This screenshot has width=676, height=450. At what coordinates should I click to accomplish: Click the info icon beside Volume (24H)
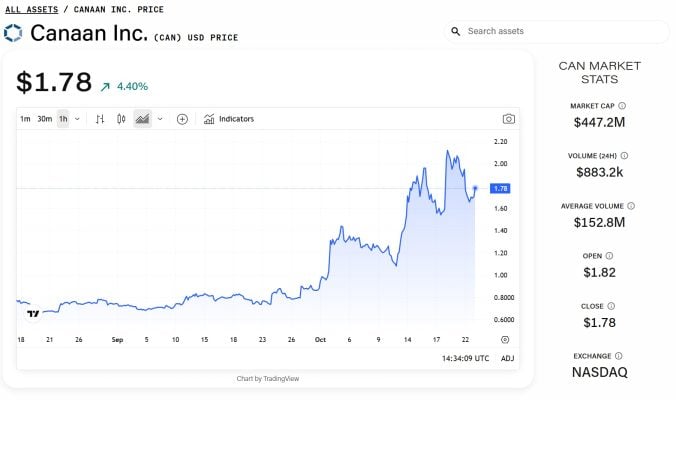(x=630, y=155)
